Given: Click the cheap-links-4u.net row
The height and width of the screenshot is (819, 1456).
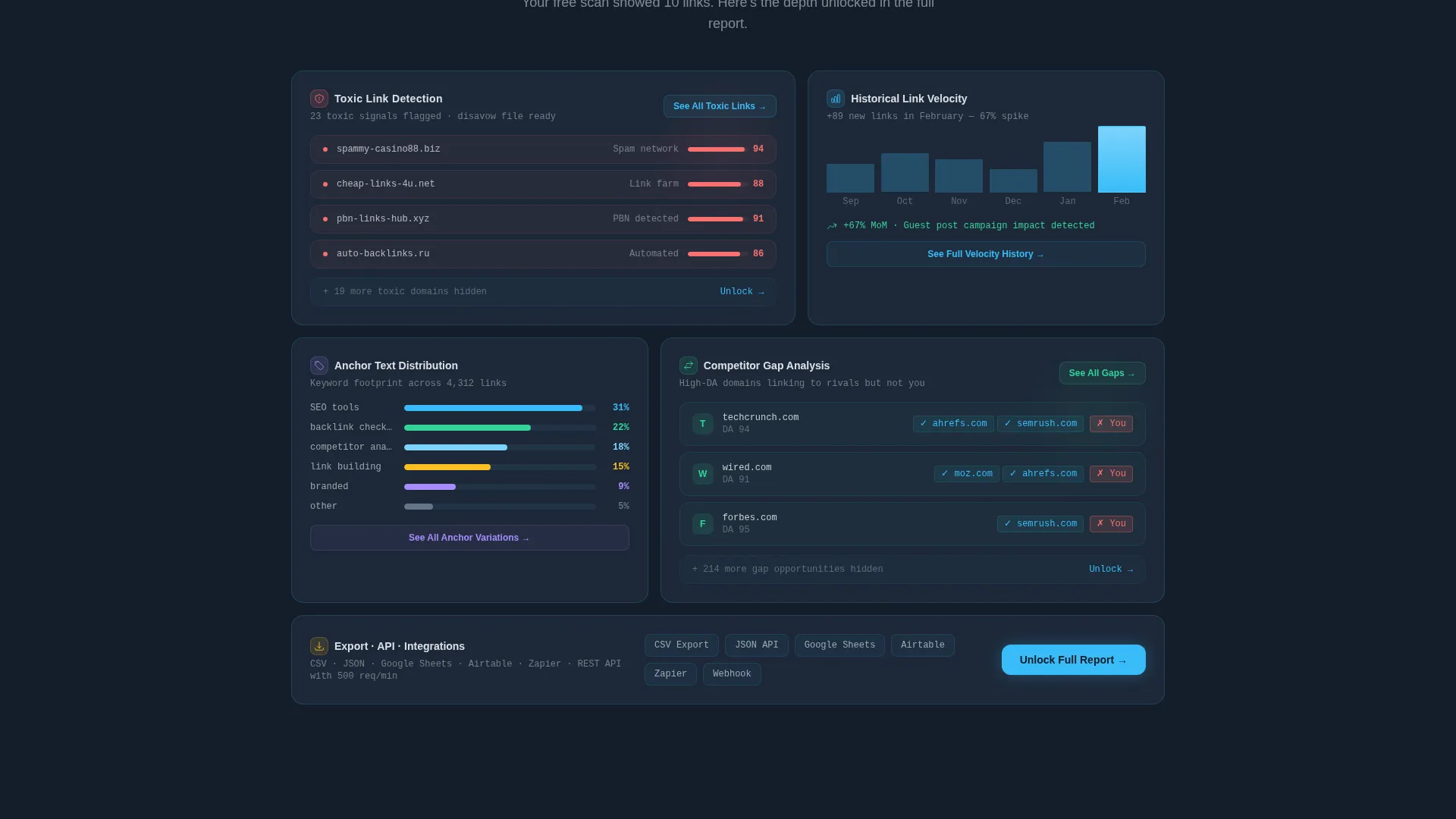Looking at the screenshot, I should coord(543,184).
